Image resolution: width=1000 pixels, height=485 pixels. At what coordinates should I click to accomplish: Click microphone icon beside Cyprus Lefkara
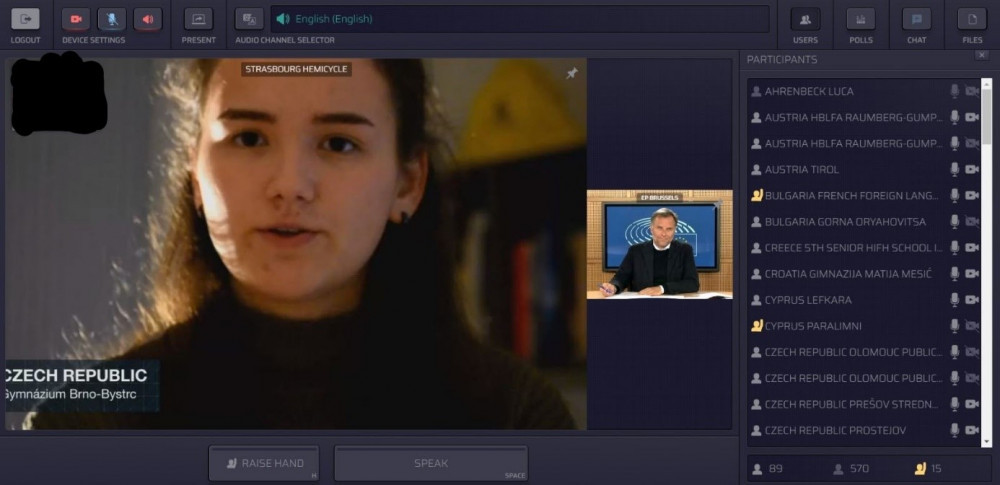tap(954, 300)
